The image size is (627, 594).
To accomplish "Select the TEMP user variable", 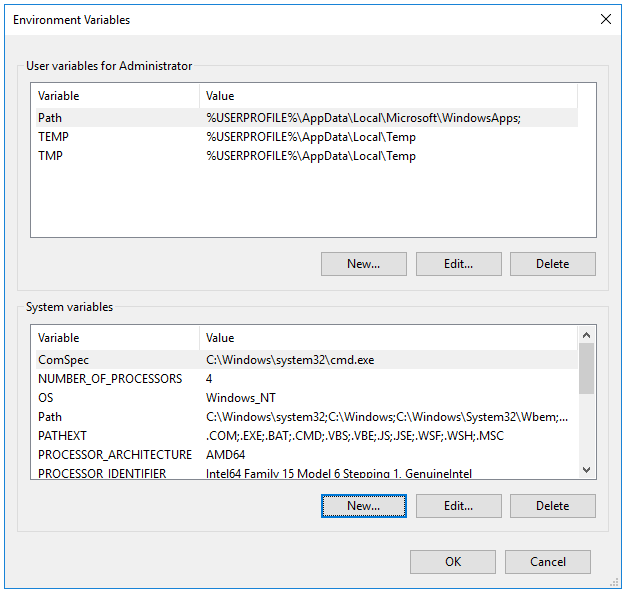I will coord(307,137).
